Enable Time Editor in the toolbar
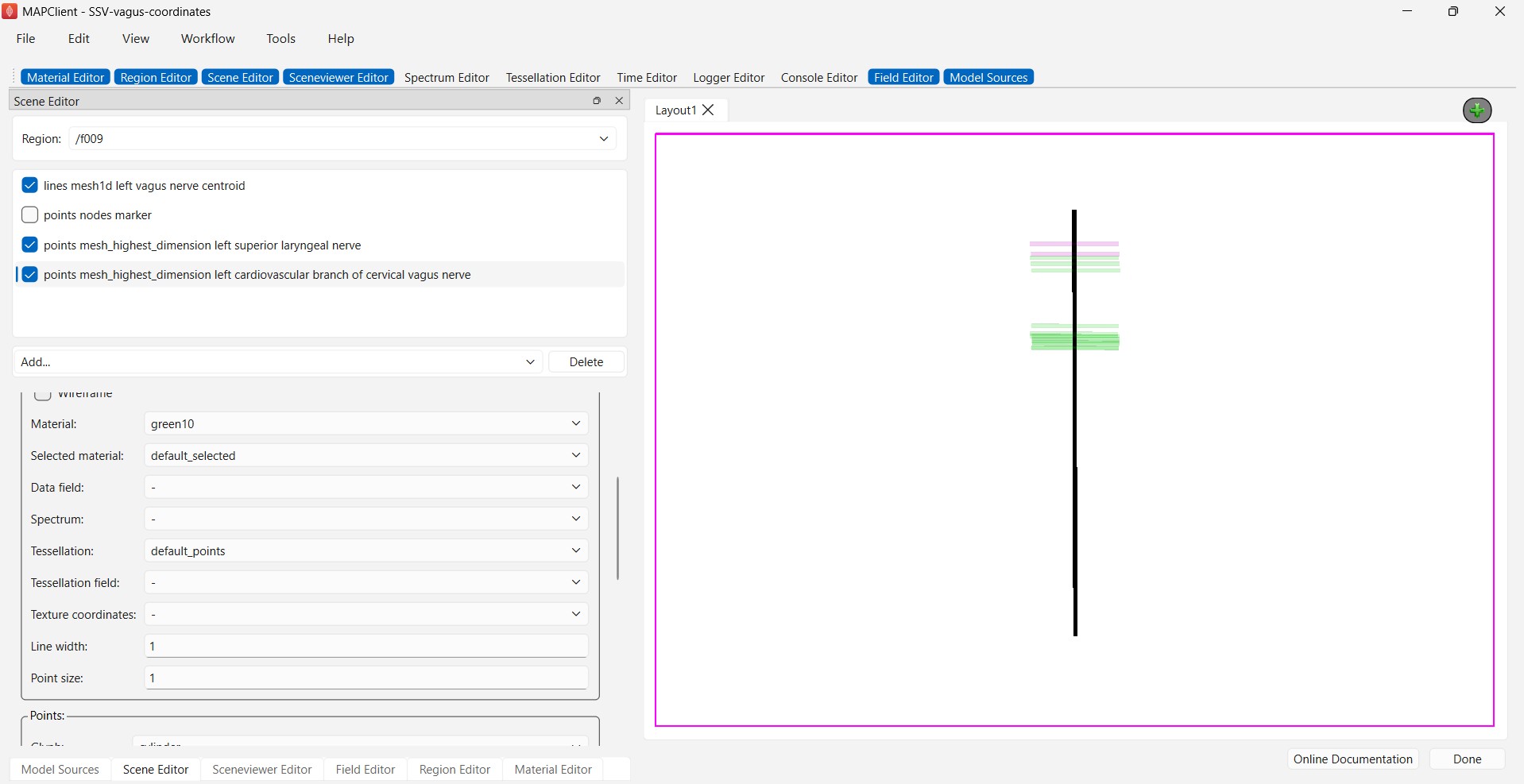The height and width of the screenshot is (784, 1524). [x=647, y=77]
